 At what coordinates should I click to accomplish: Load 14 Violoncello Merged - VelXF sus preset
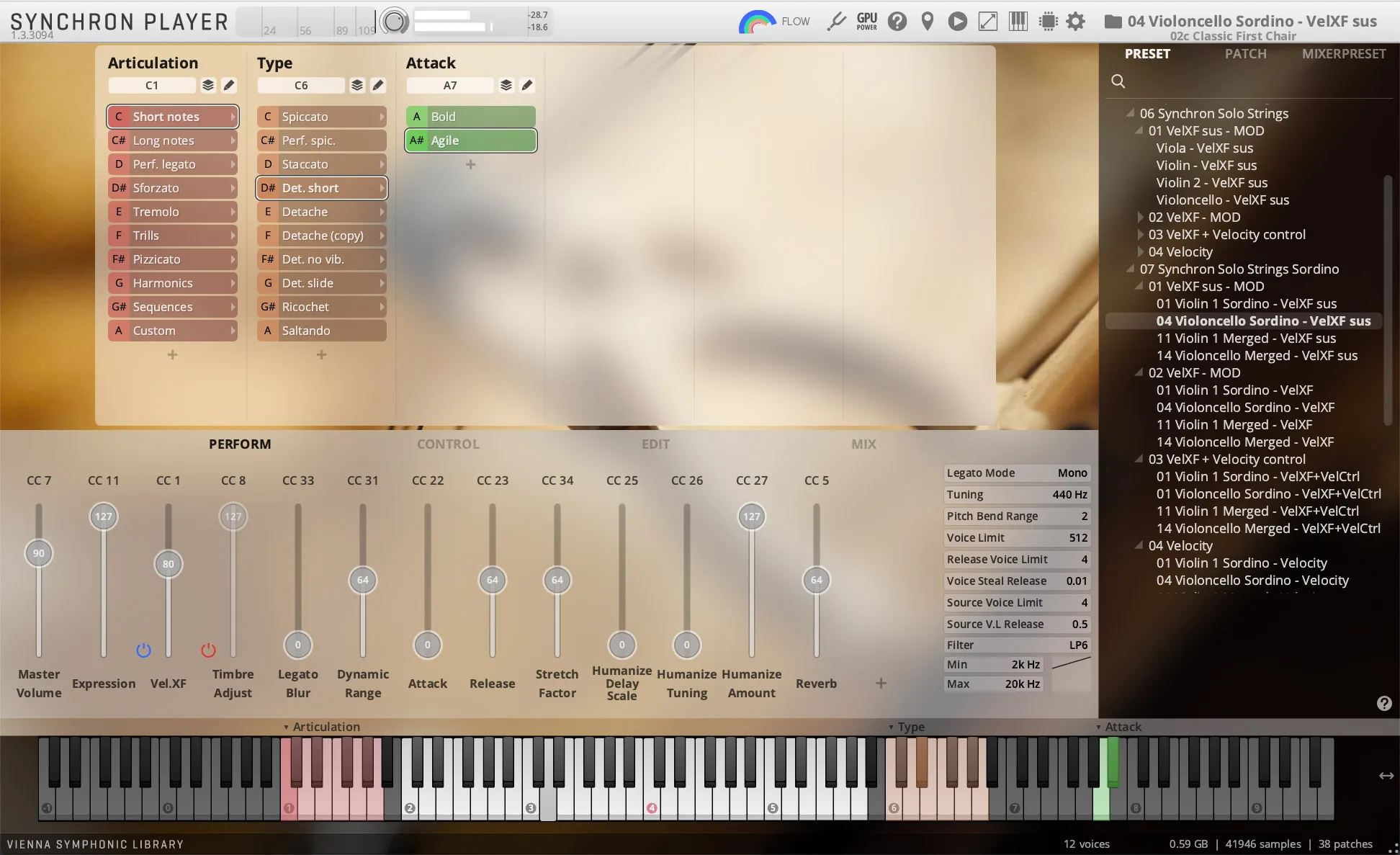click(1257, 355)
